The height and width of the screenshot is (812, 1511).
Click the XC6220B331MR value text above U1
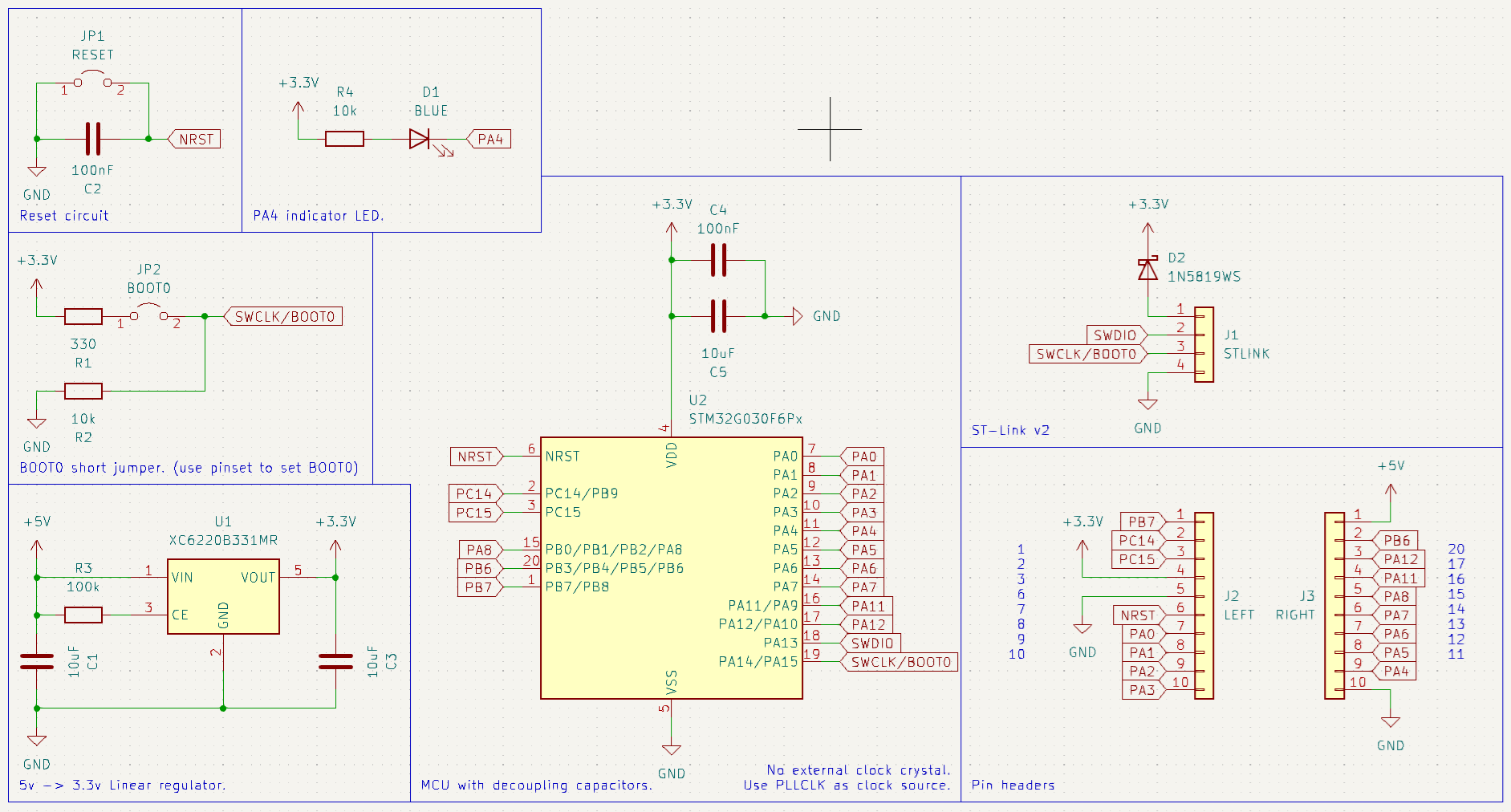[223, 540]
